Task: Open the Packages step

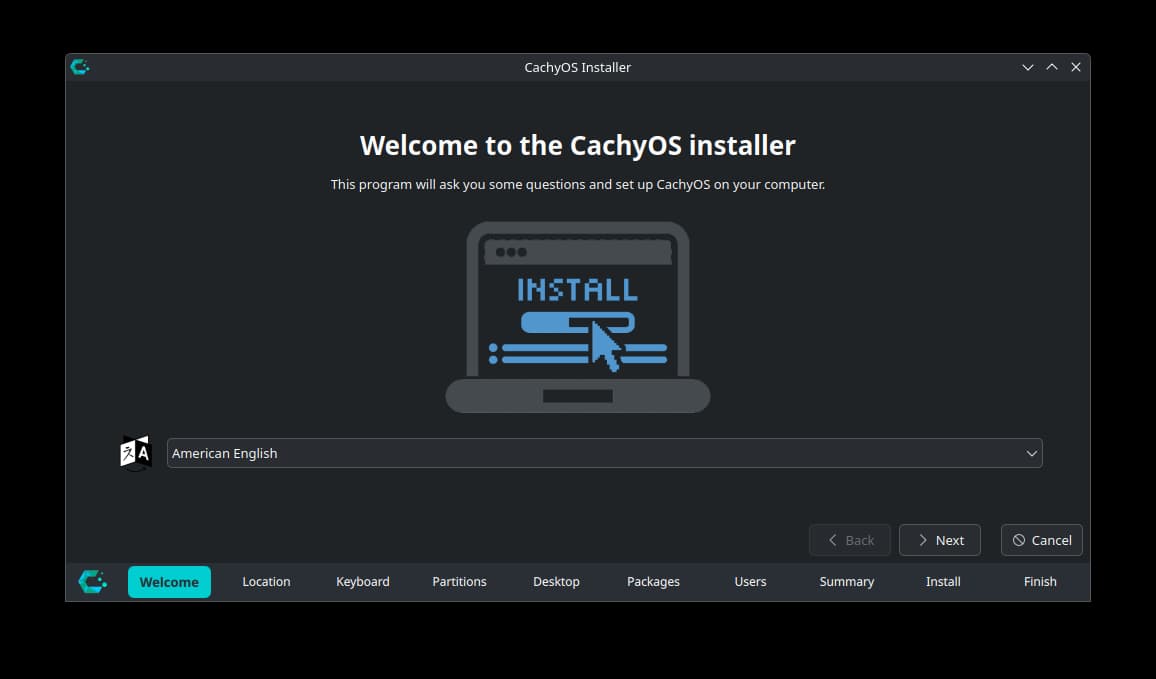Action: (653, 582)
